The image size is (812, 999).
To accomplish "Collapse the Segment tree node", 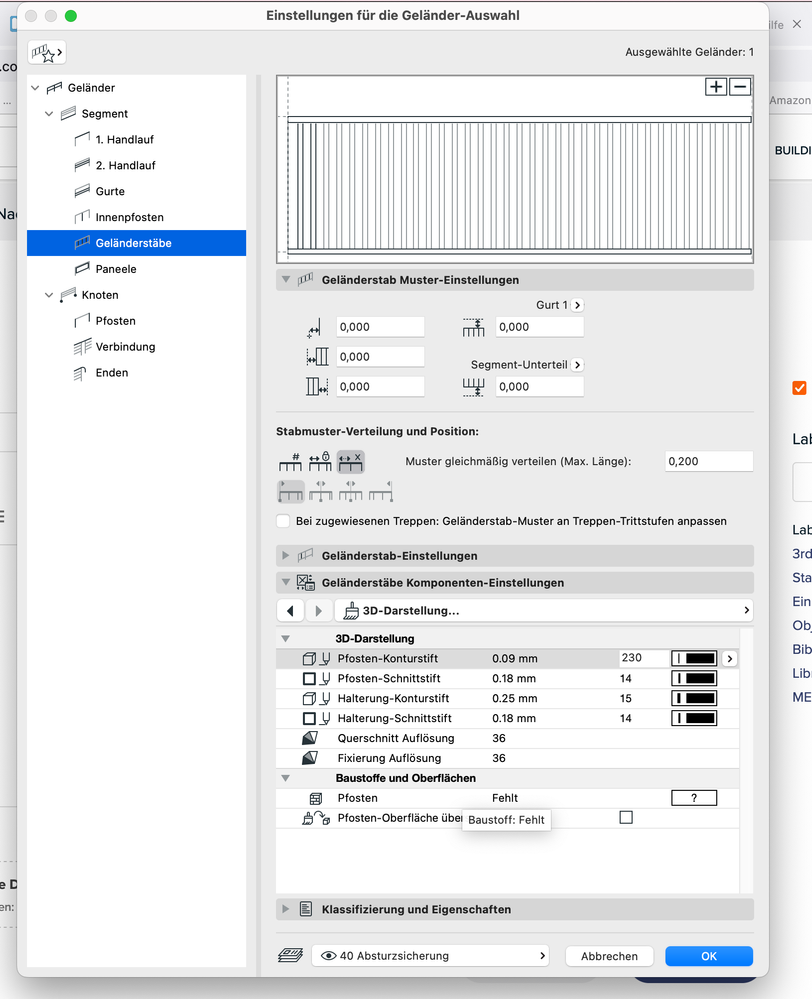I will 49,113.
